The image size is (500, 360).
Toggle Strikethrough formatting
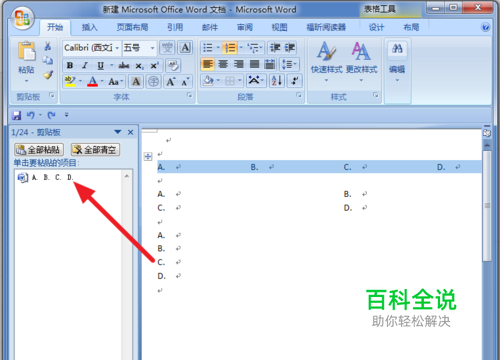tap(124, 65)
